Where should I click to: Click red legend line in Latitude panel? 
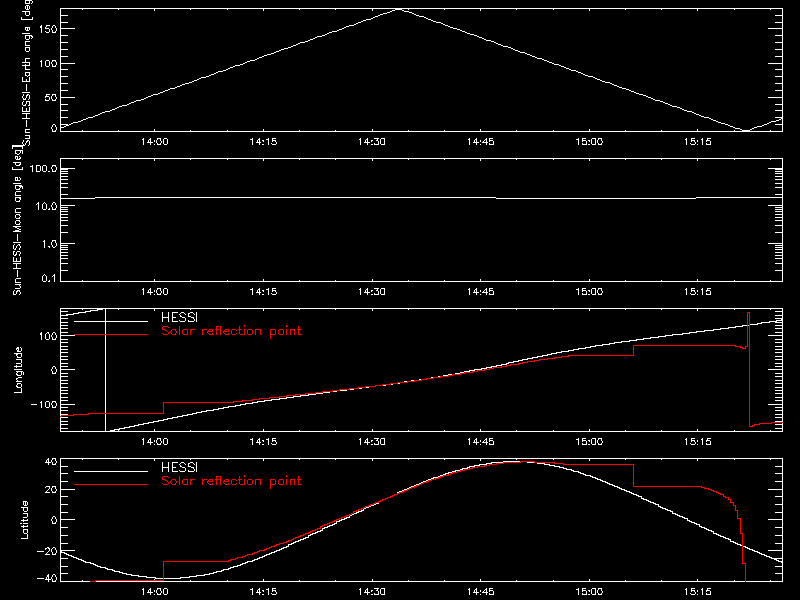(111, 485)
